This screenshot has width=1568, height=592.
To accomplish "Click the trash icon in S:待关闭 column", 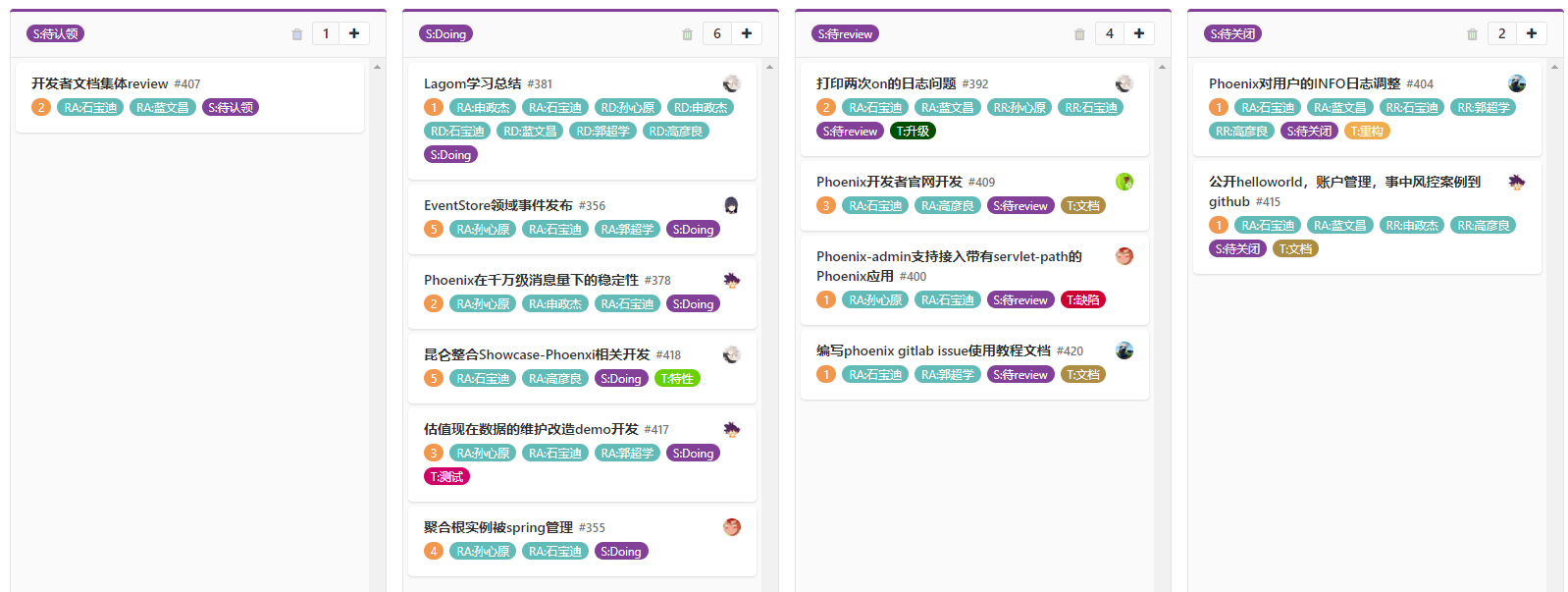I will click(1472, 34).
